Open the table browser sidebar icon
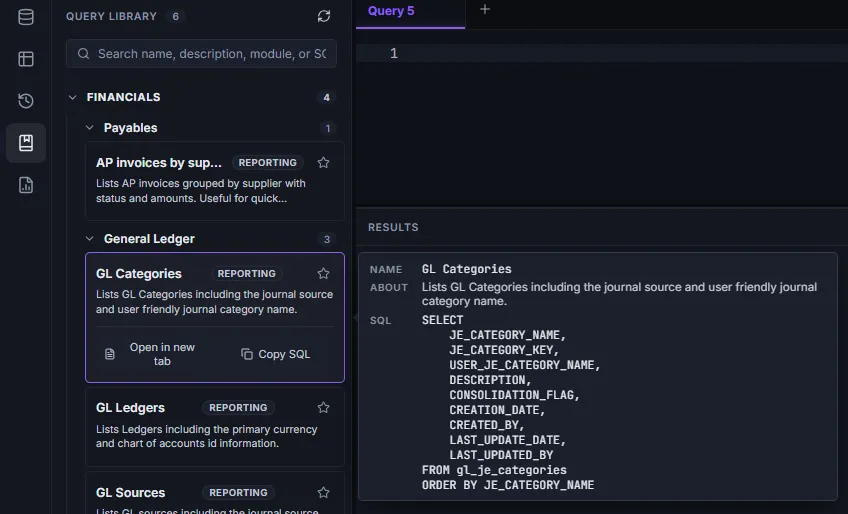Image resolution: width=848 pixels, height=514 pixels. click(26, 59)
